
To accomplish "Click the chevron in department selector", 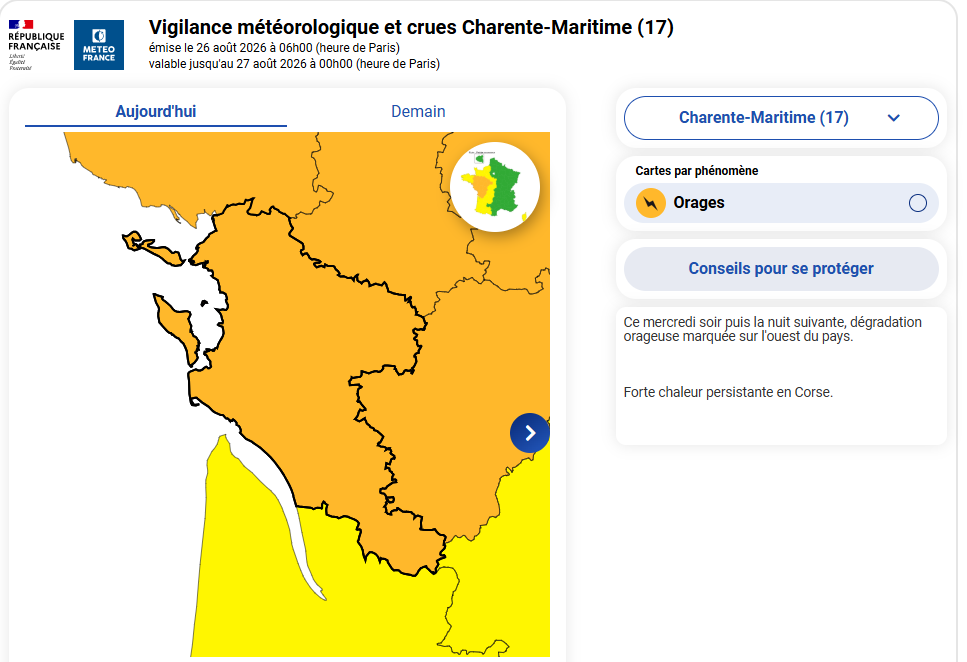I will point(894,118).
